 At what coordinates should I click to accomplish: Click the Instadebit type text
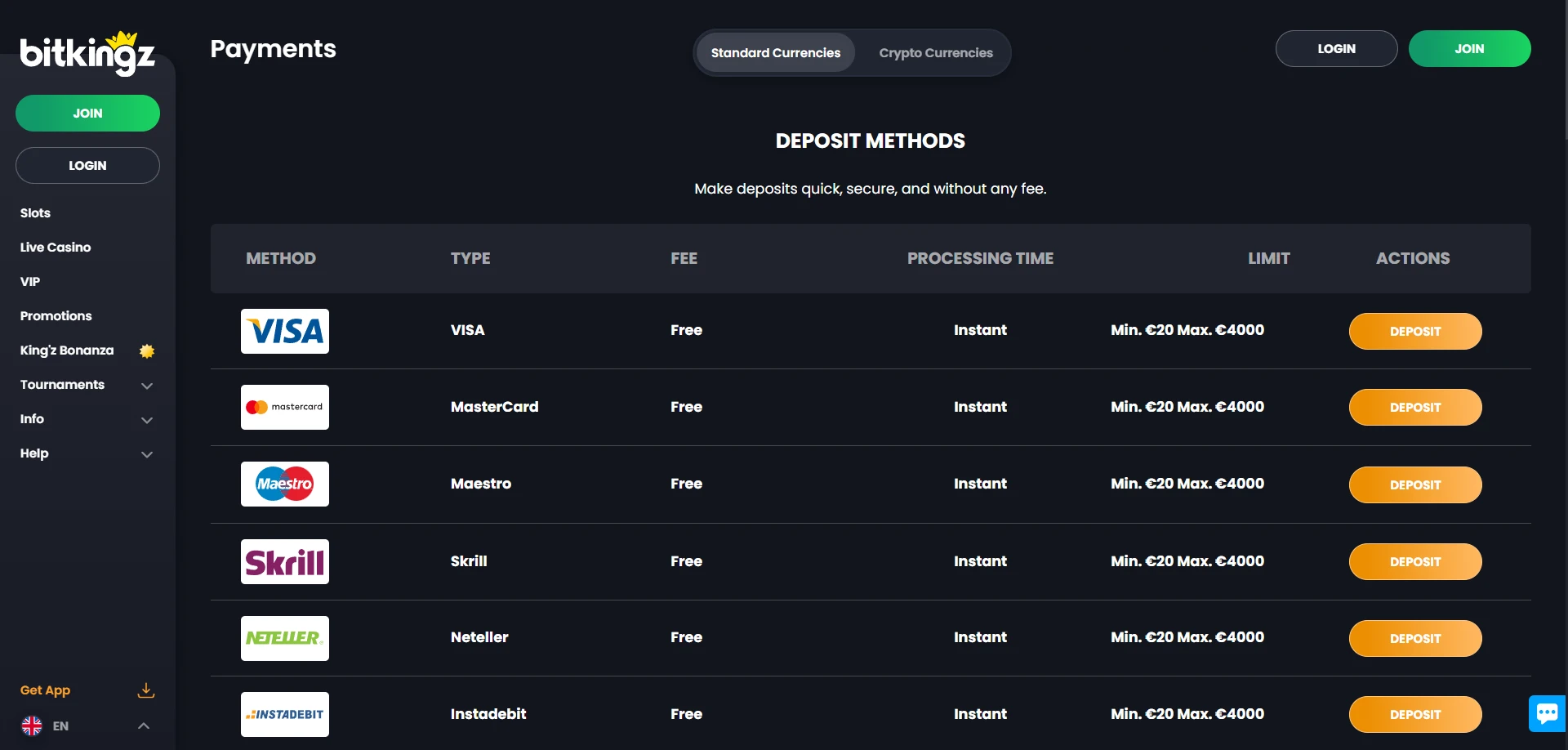tap(488, 714)
